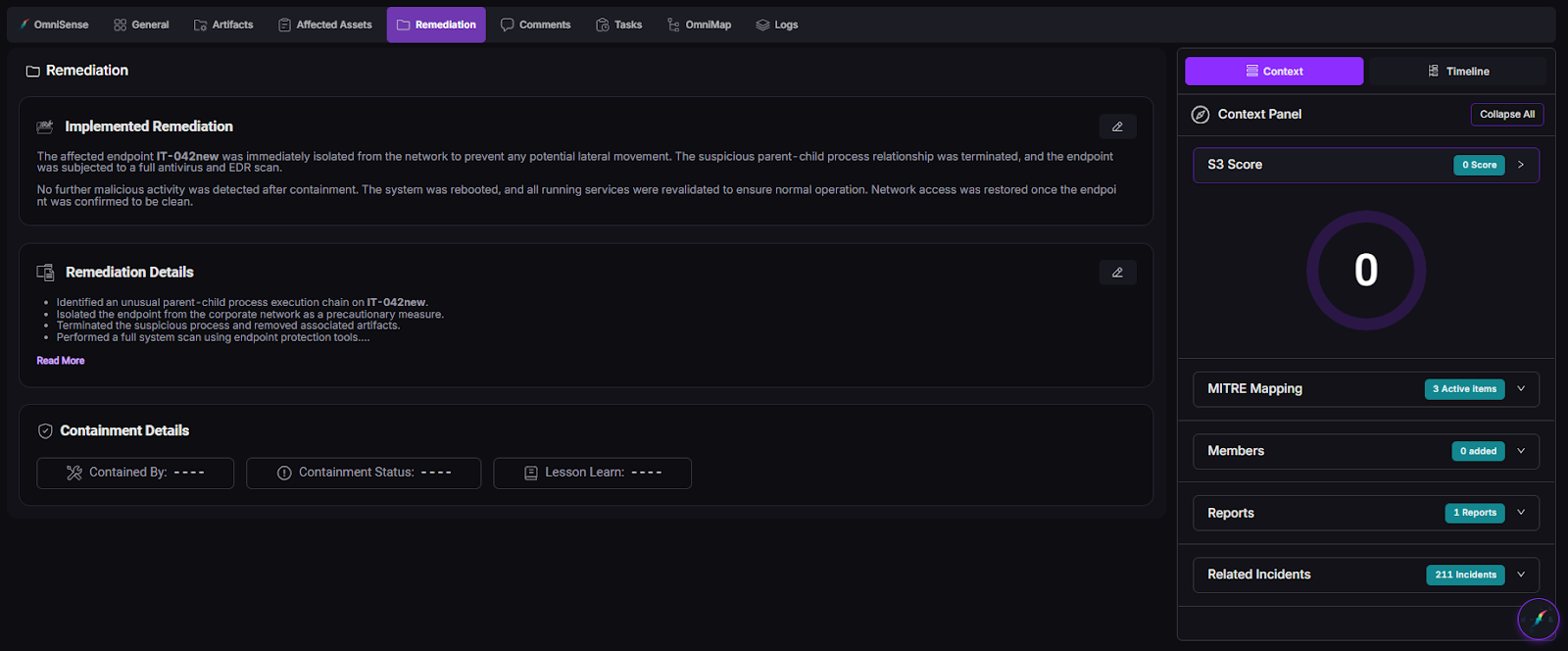
Task: Click the Containment Details shield icon
Action: click(x=45, y=431)
